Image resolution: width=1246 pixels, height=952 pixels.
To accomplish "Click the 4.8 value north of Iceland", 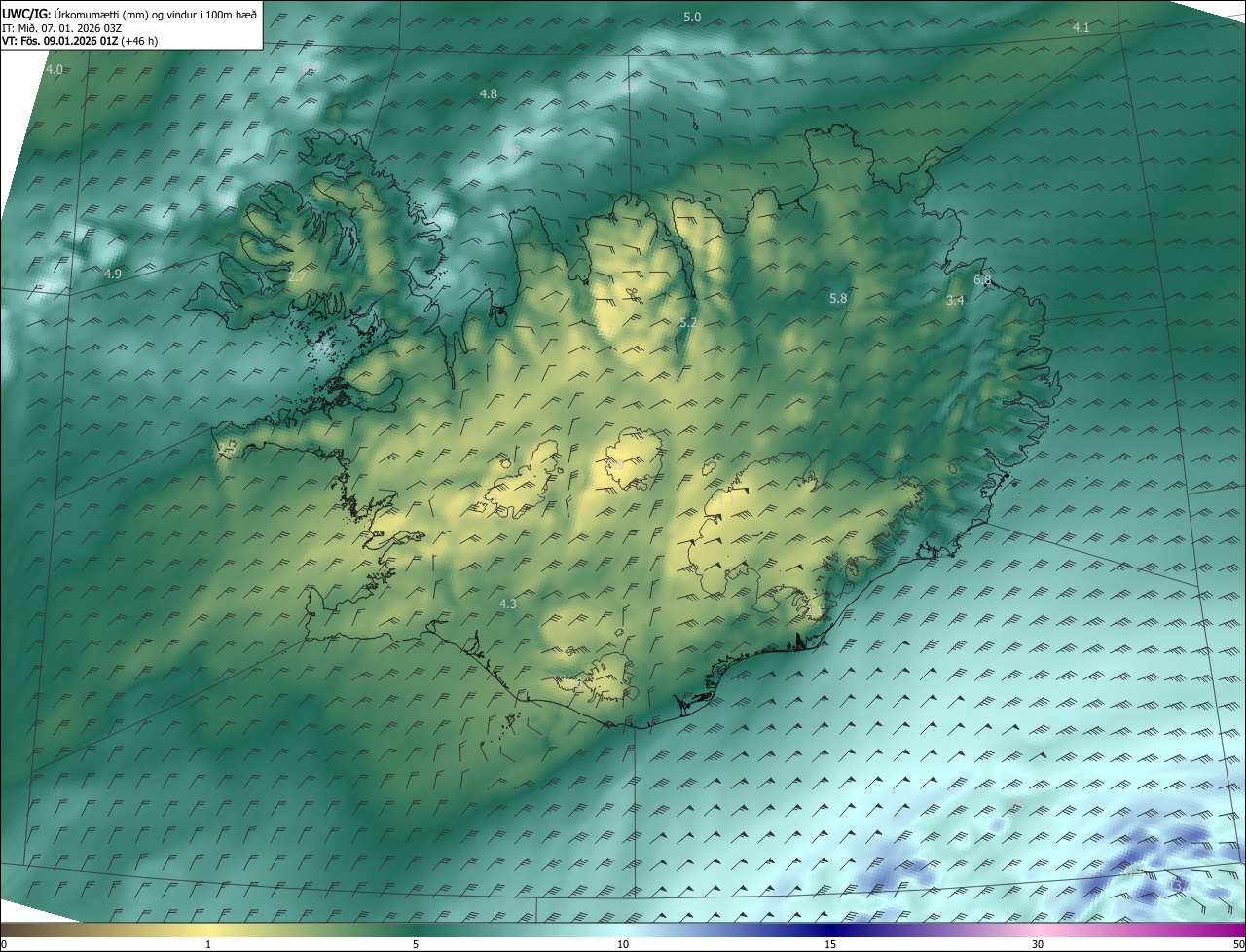I will click(x=489, y=93).
